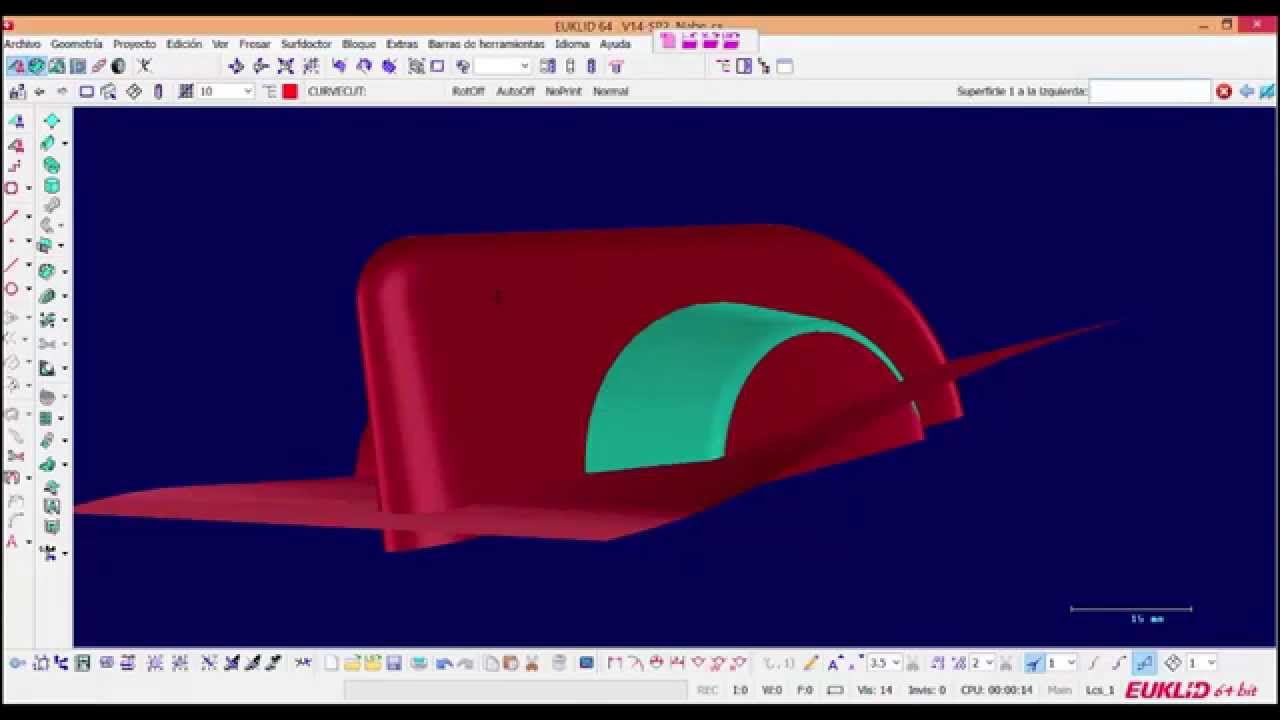Click the RotOff status button

click(x=468, y=91)
